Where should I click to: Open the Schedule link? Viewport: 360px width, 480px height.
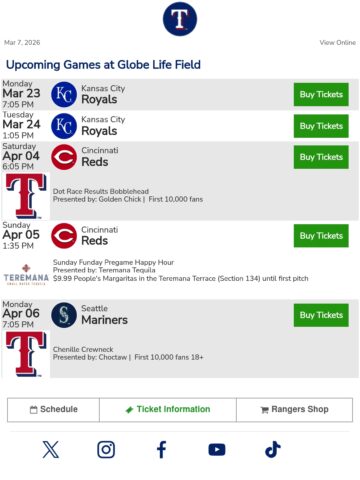click(53, 409)
